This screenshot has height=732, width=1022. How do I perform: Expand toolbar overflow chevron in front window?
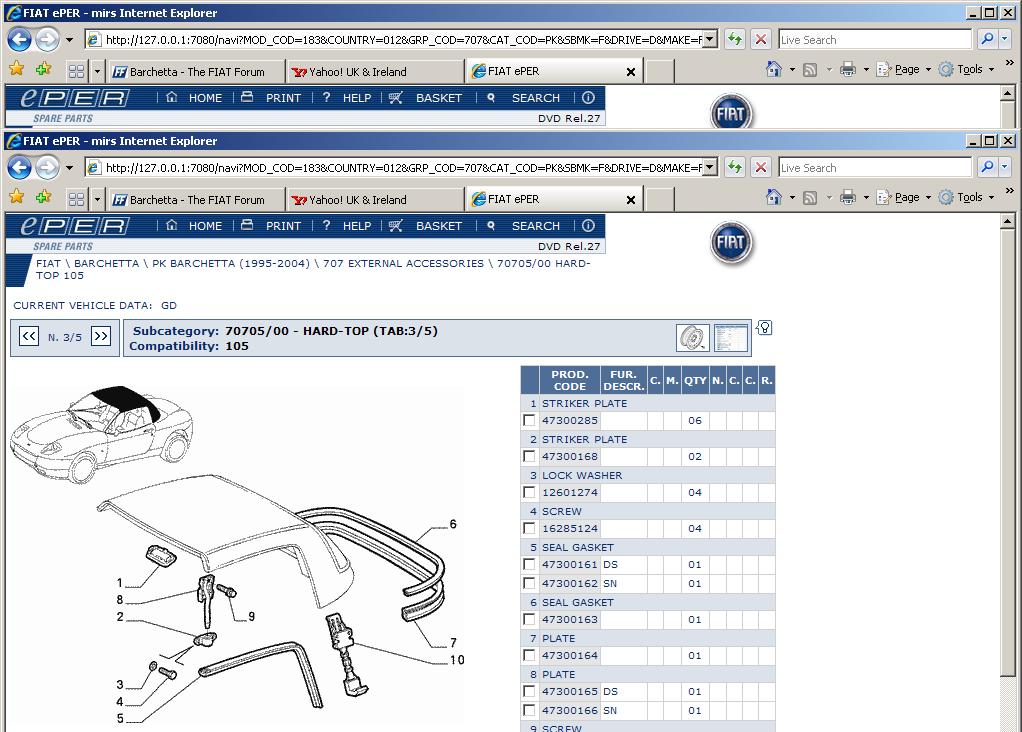[x=1010, y=191]
